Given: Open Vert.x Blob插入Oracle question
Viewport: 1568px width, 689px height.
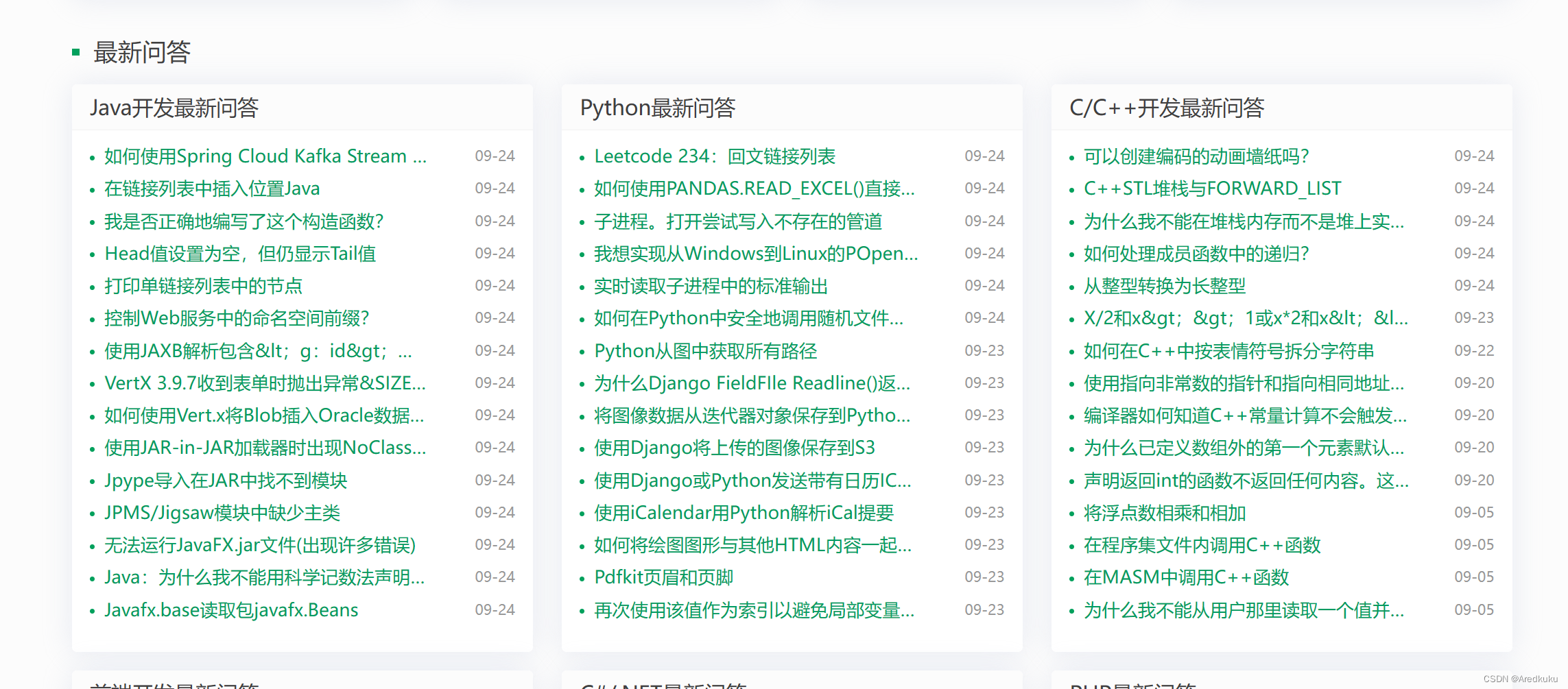Looking at the screenshot, I should coord(264,415).
